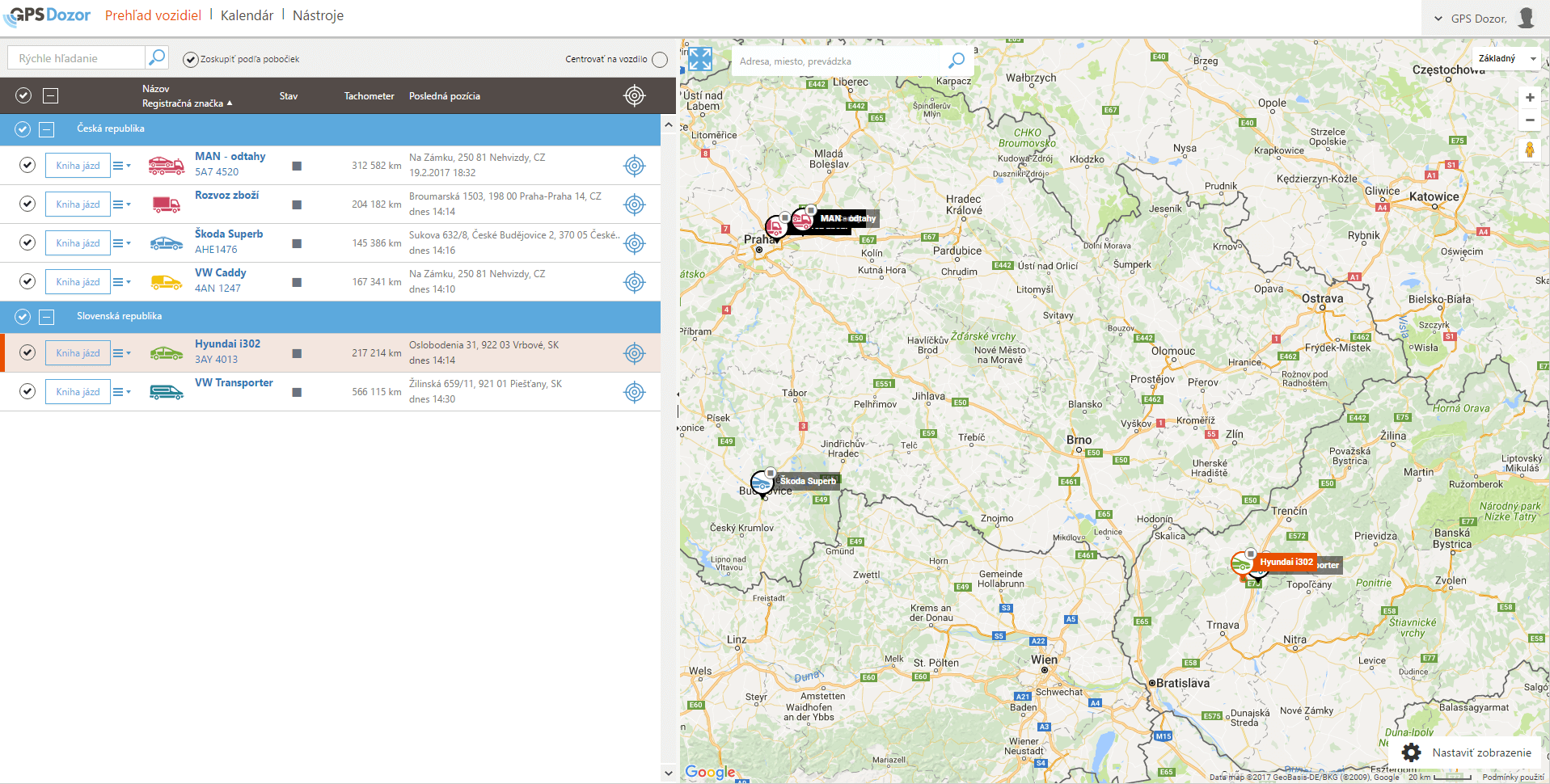
Task: Locate VW Caddy with target icon
Action: pyautogui.click(x=635, y=282)
